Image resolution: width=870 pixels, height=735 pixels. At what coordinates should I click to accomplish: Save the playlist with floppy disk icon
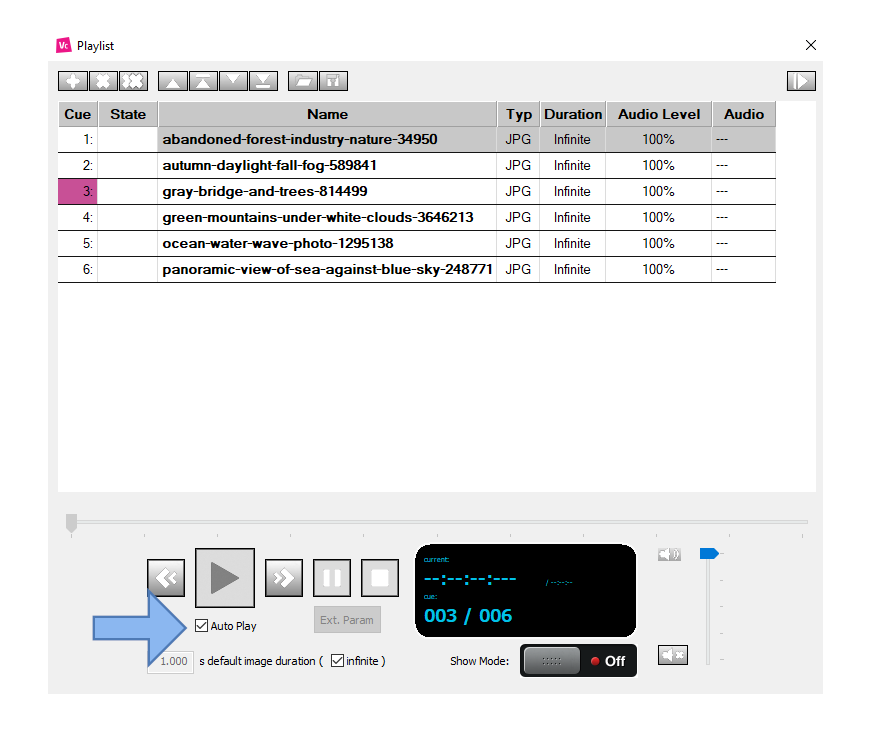pos(333,82)
